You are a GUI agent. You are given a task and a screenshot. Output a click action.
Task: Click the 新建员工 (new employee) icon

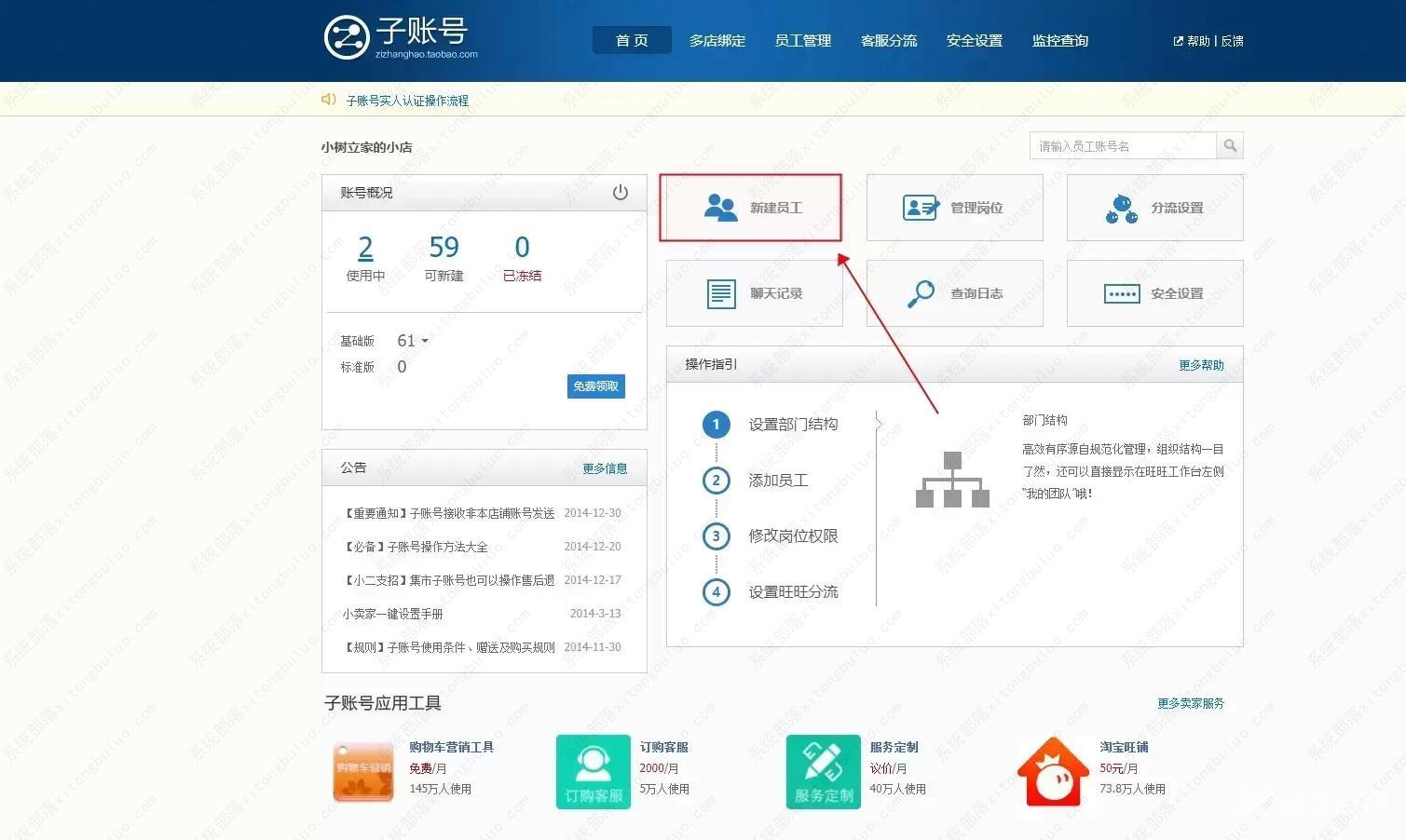point(721,207)
